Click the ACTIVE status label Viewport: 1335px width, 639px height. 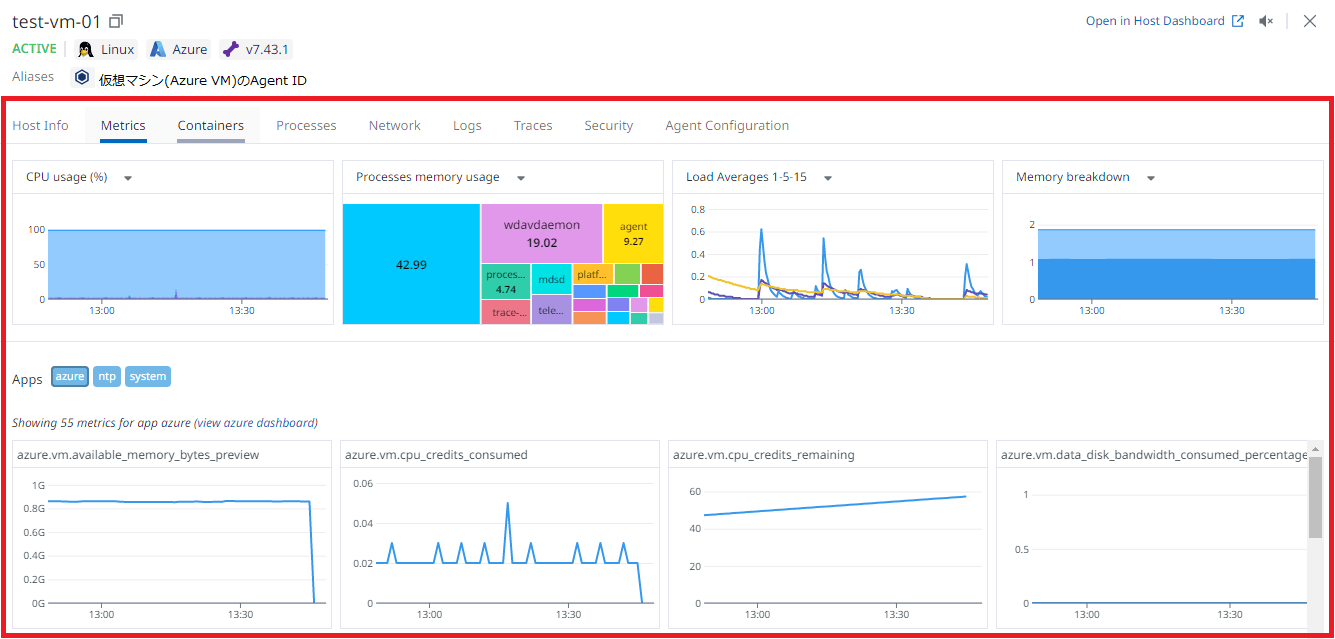click(x=35, y=49)
